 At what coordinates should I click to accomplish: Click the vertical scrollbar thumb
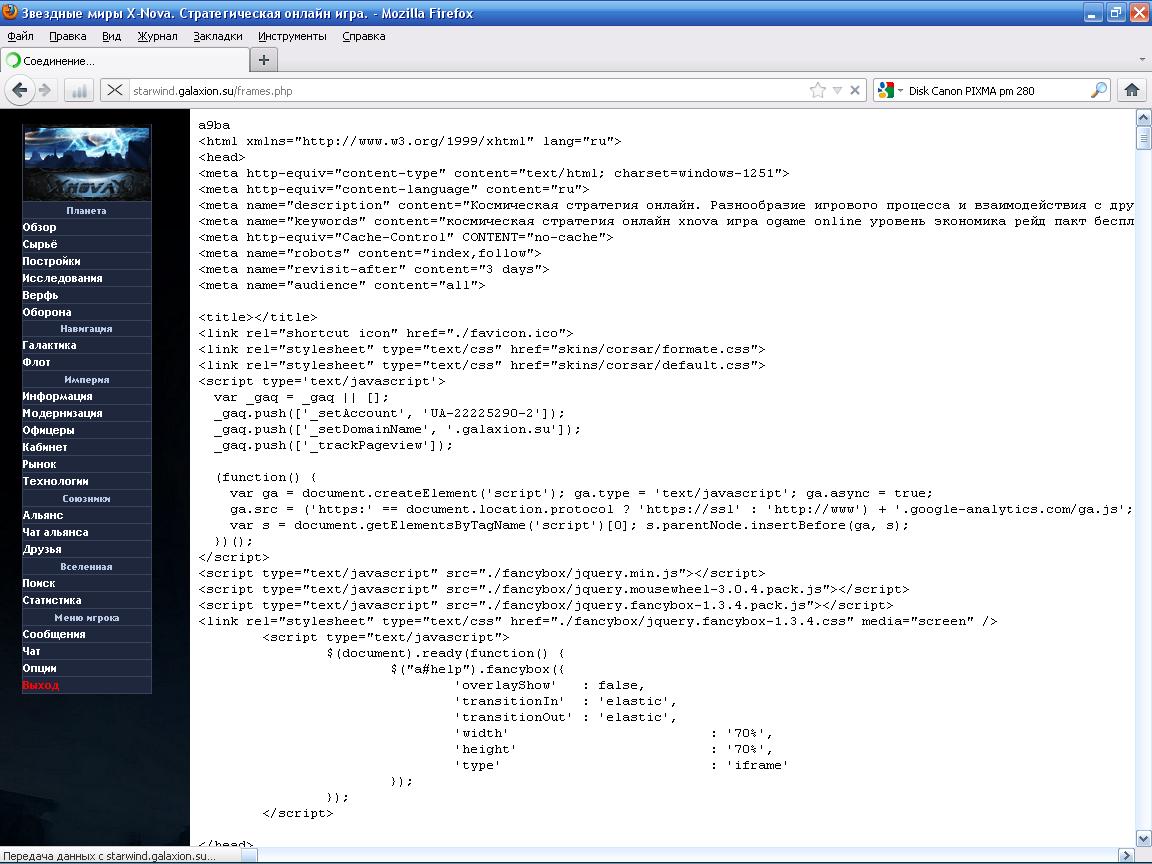click(x=1143, y=137)
